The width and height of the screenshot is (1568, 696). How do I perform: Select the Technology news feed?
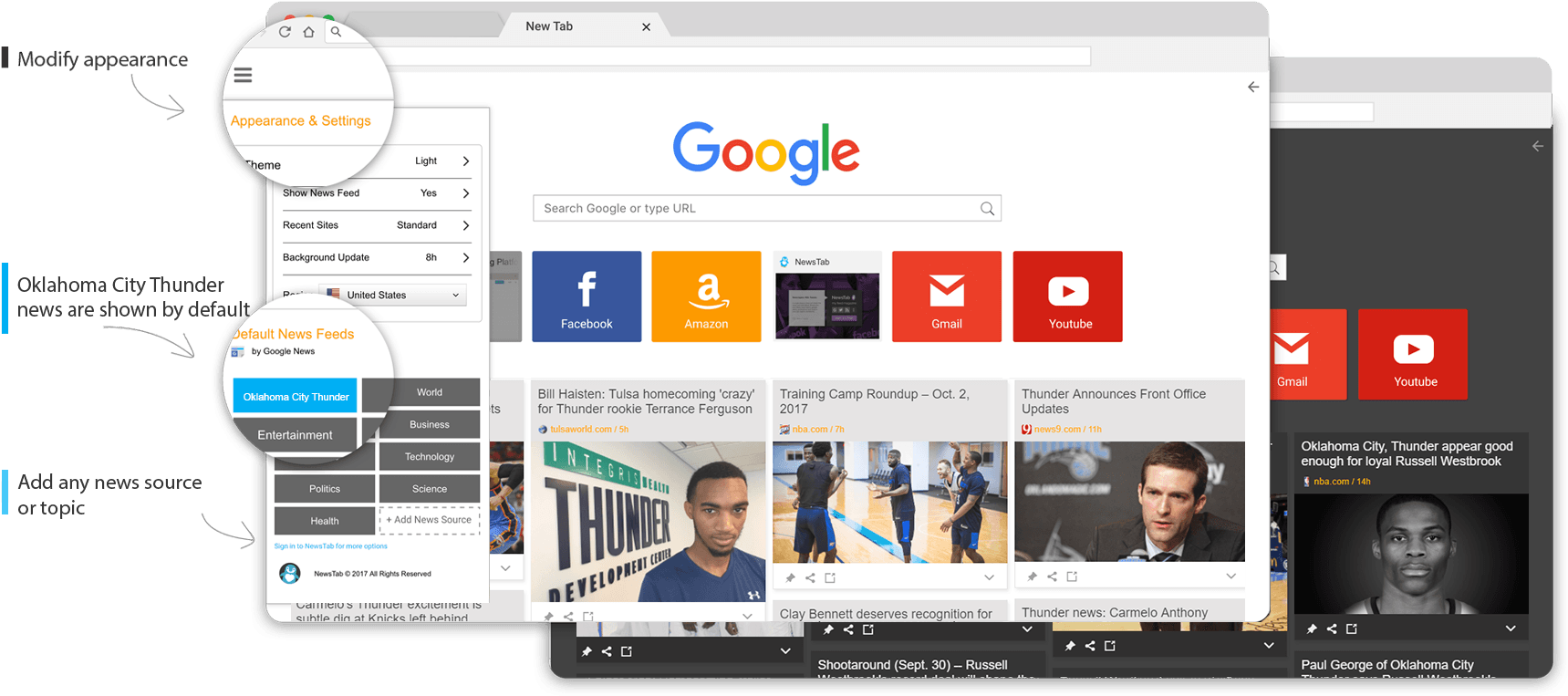(429, 456)
